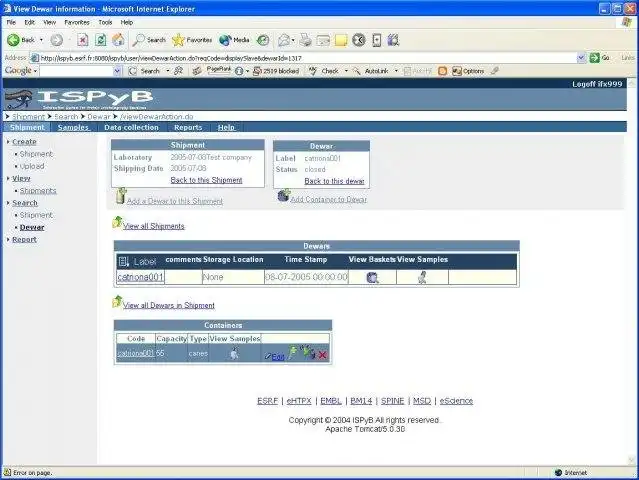Open the eHTPX footer link
Image resolution: width=639 pixels, height=480 pixels.
coord(299,401)
